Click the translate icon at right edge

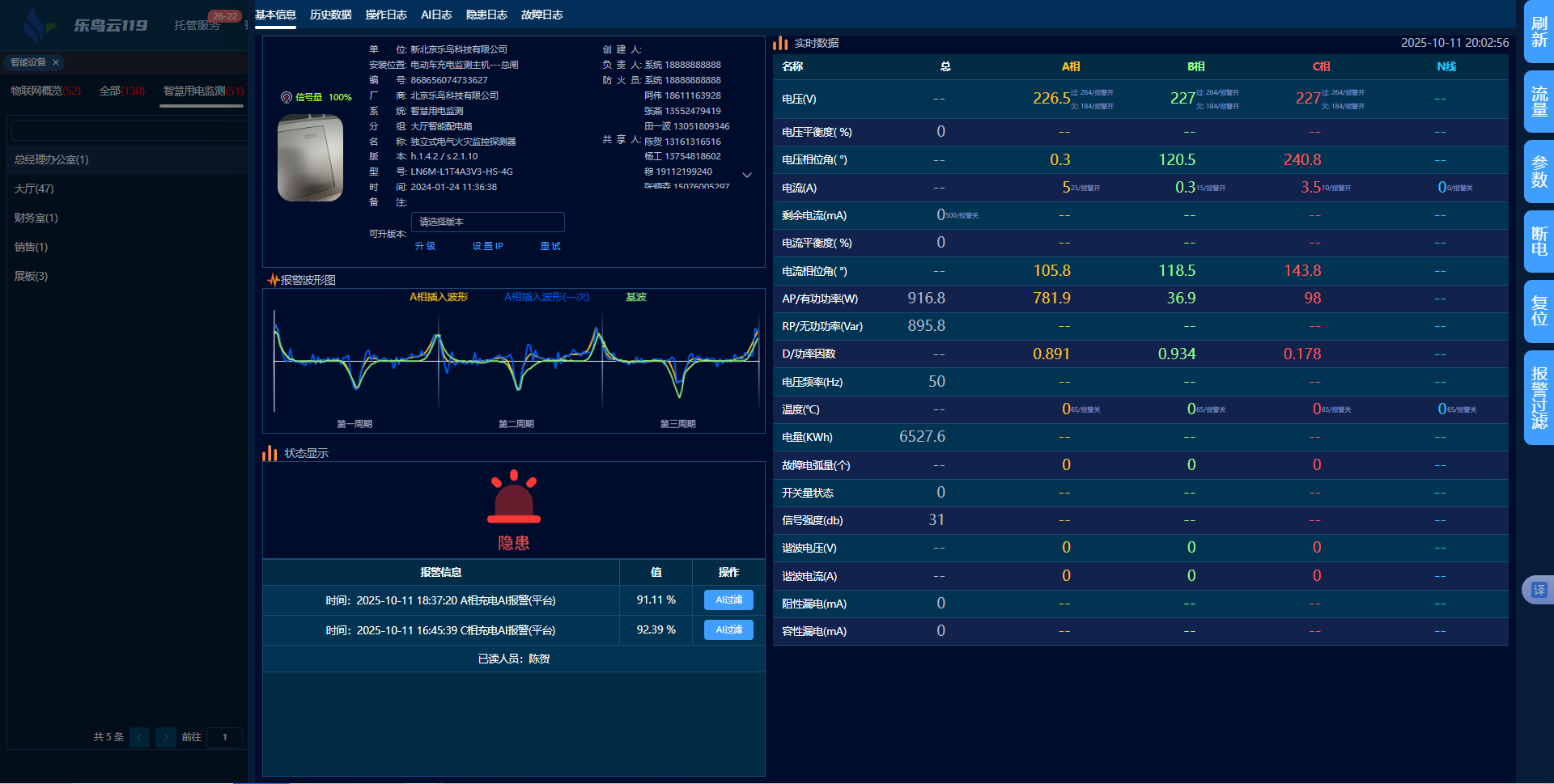click(x=1538, y=590)
